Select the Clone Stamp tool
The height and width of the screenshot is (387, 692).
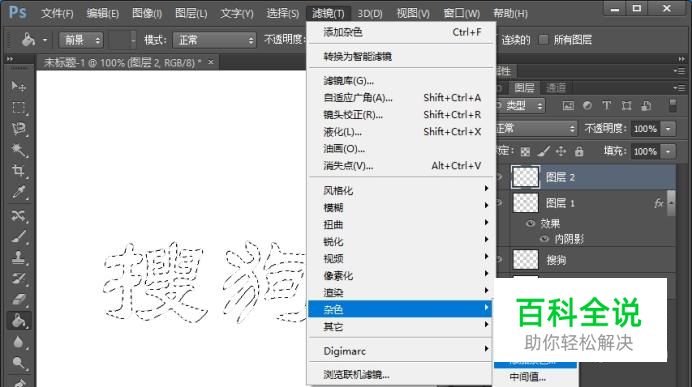click(x=18, y=258)
